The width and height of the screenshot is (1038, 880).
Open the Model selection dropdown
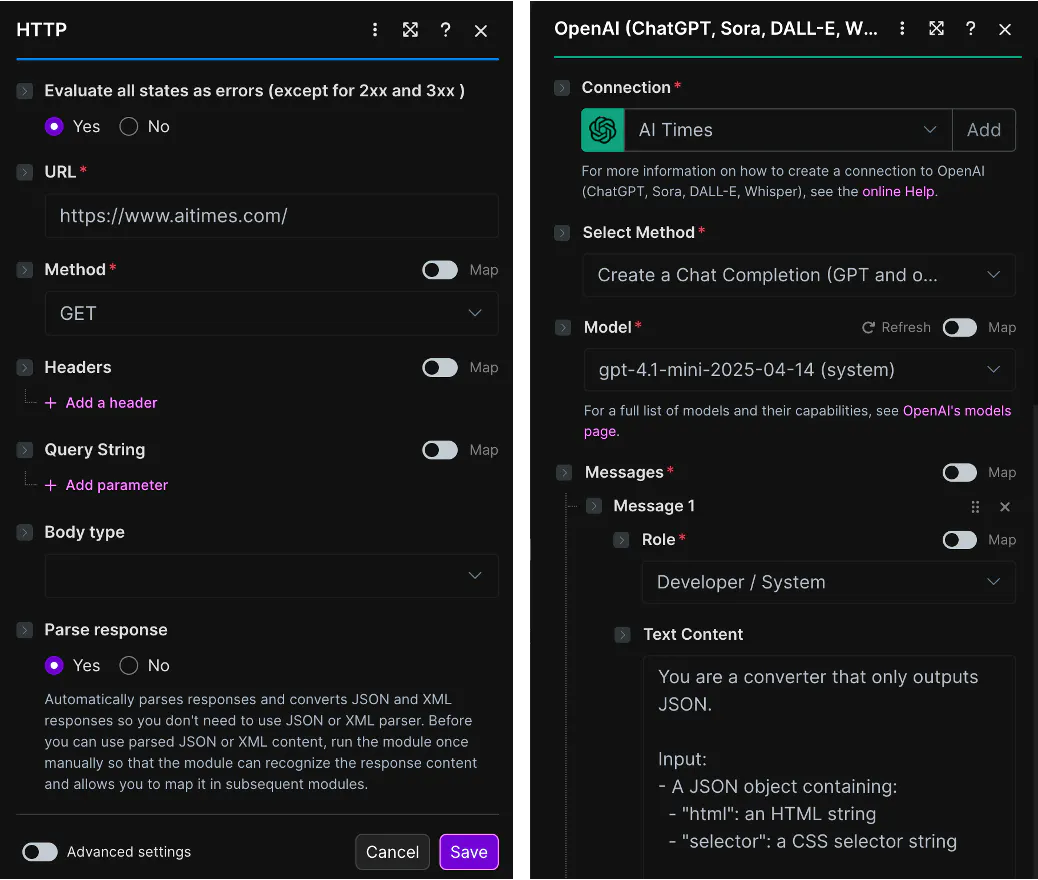pyautogui.click(x=799, y=370)
